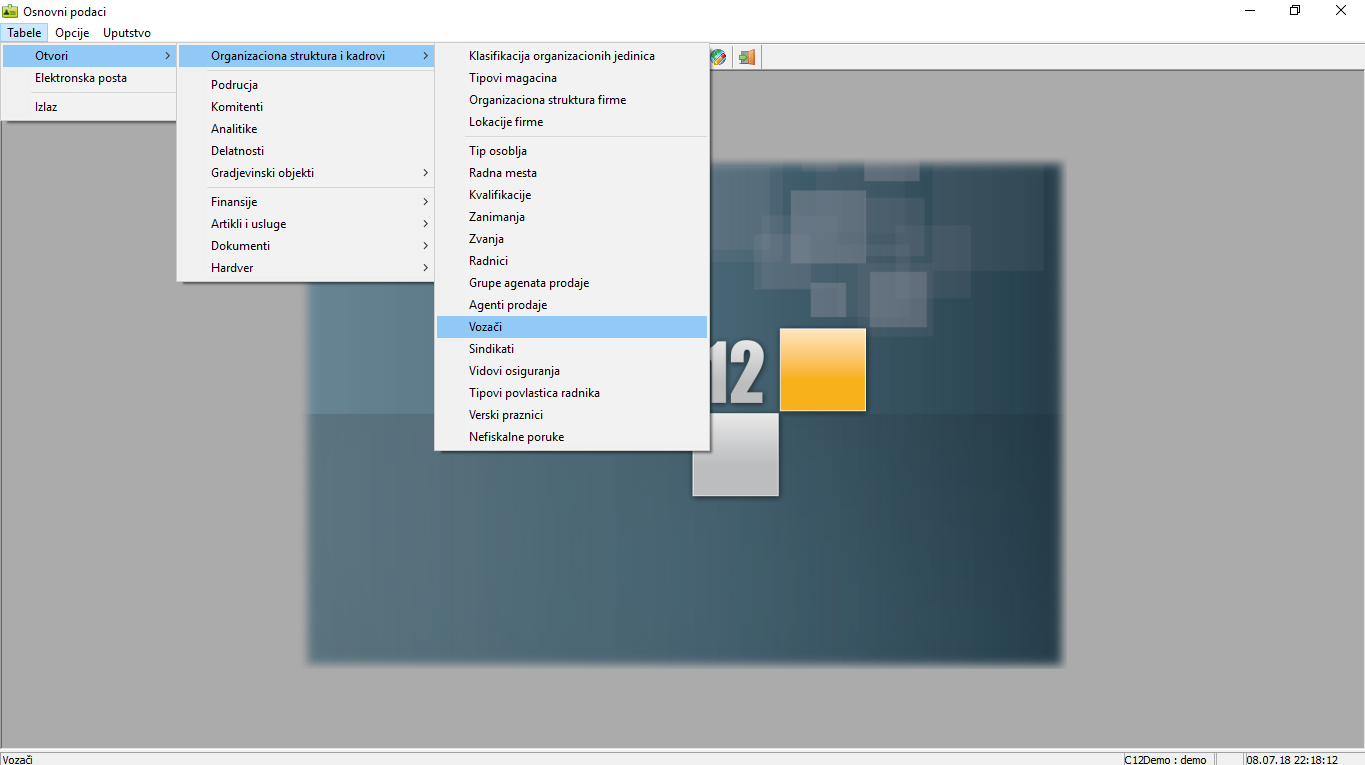Open Radnici from the submenu
This screenshot has height=765, width=1365.
pyautogui.click(x=488, y=261)
